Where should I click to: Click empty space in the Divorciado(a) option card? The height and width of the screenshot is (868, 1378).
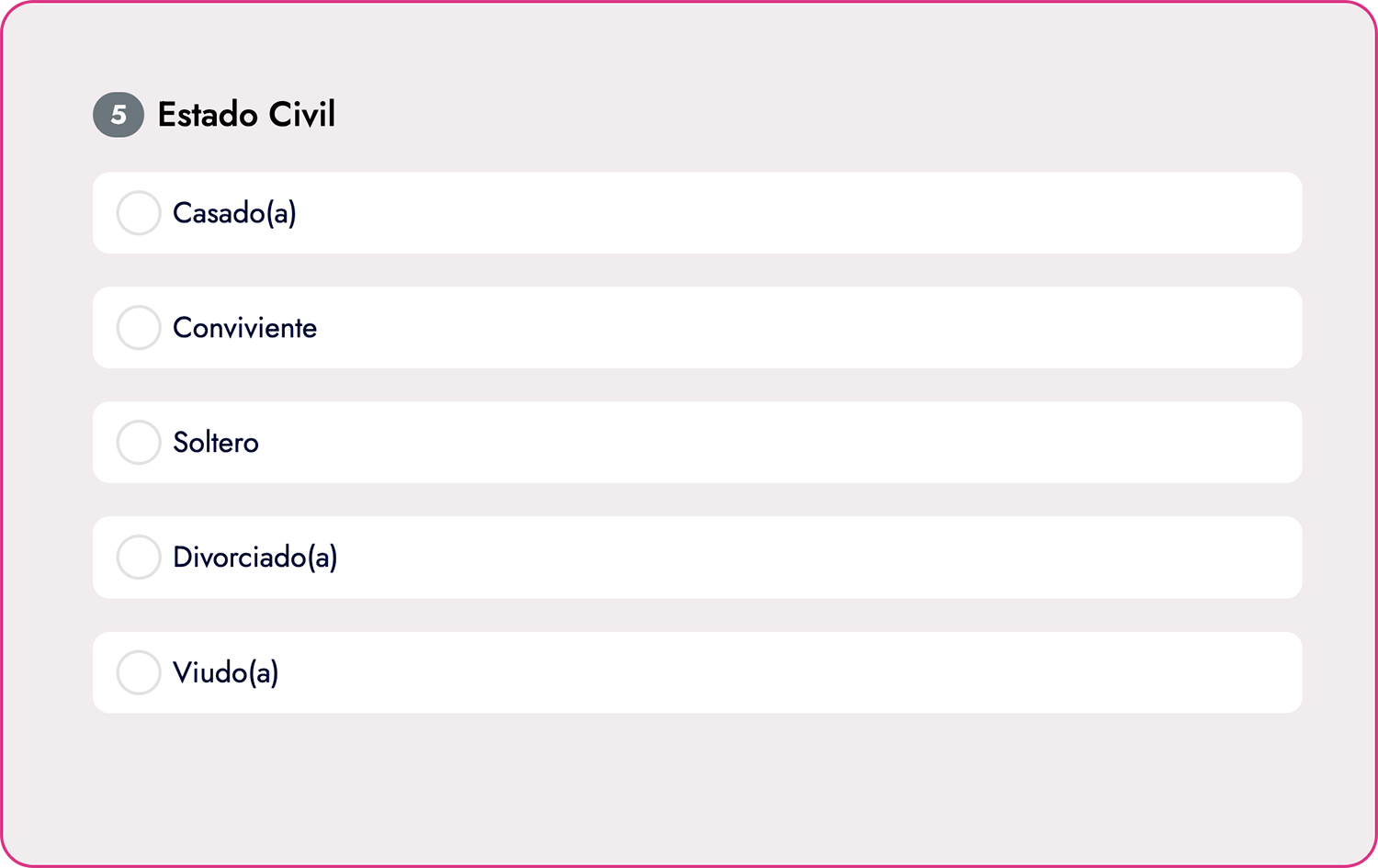pyautogui.click(x=781, y=558)
